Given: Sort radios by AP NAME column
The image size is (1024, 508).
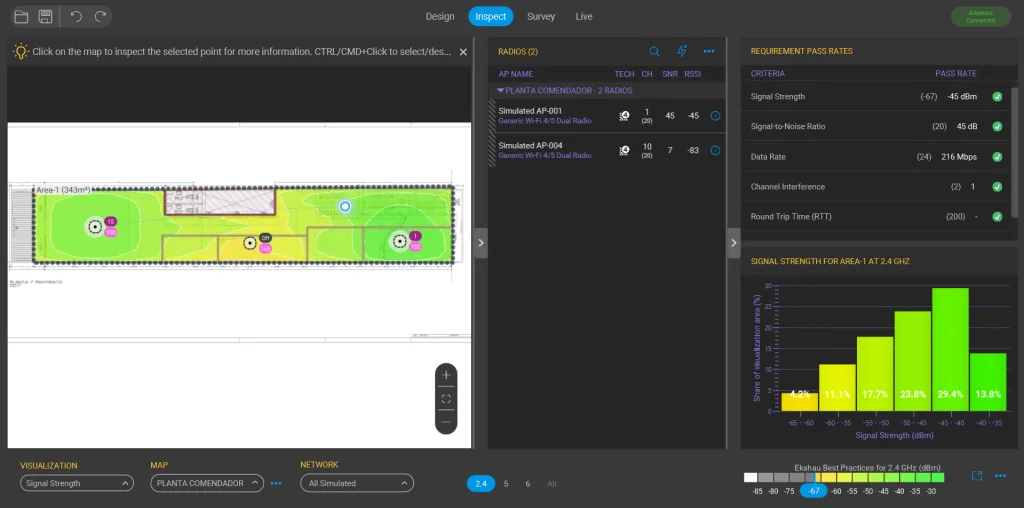Looking at the screenshot, I should pos(515,74).
